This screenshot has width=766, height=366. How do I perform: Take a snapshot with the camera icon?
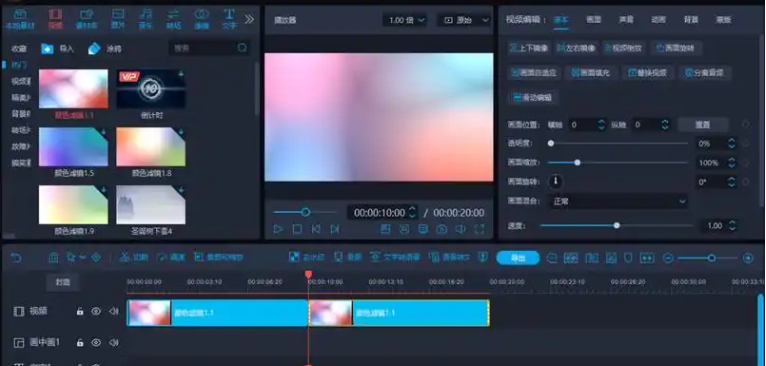tap(442, 229)
